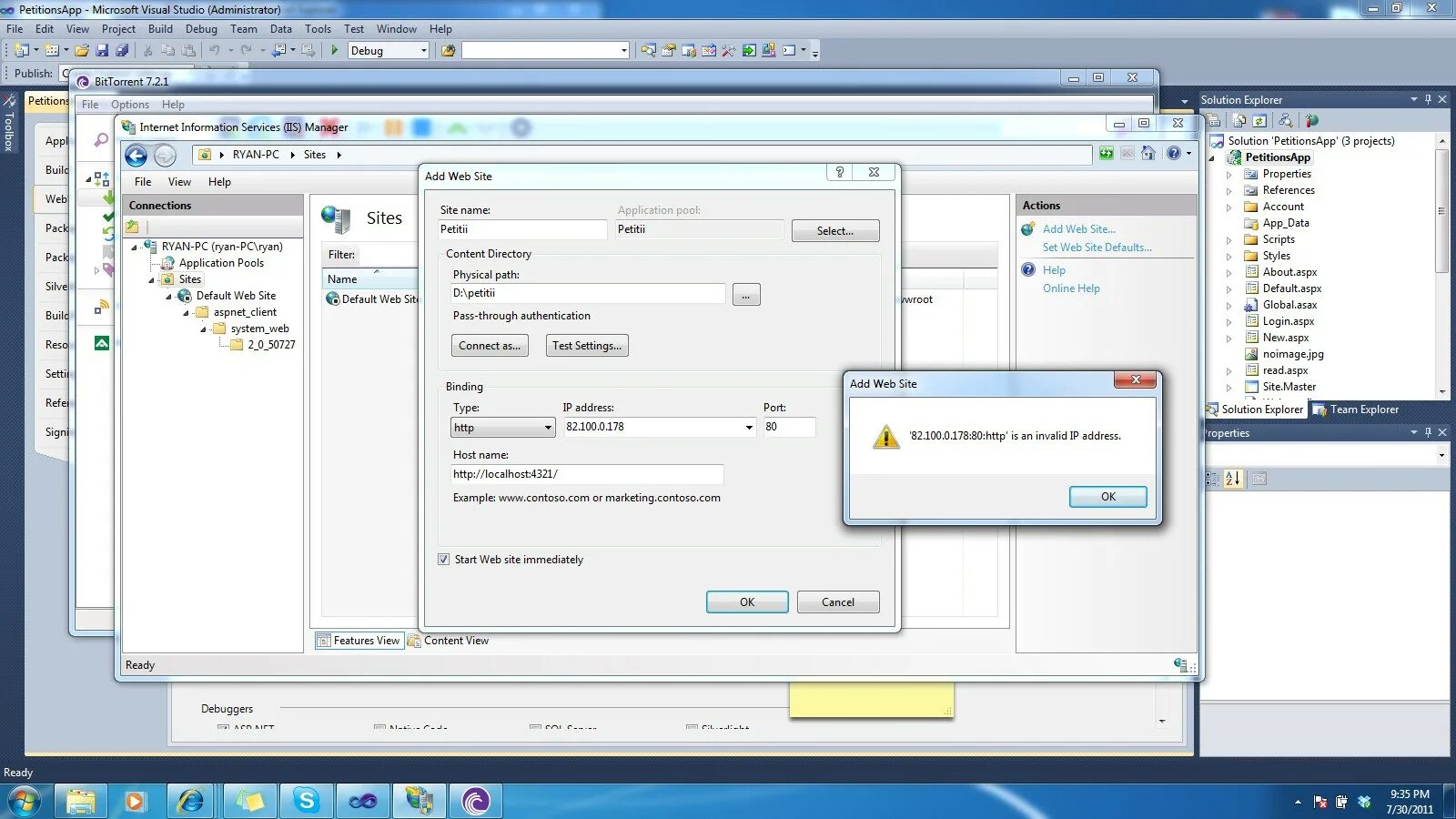Viewport: 1456px width, 819px height.
Task: Click the Forward arrow in IIS Manager
Action: tap(165, 156)
